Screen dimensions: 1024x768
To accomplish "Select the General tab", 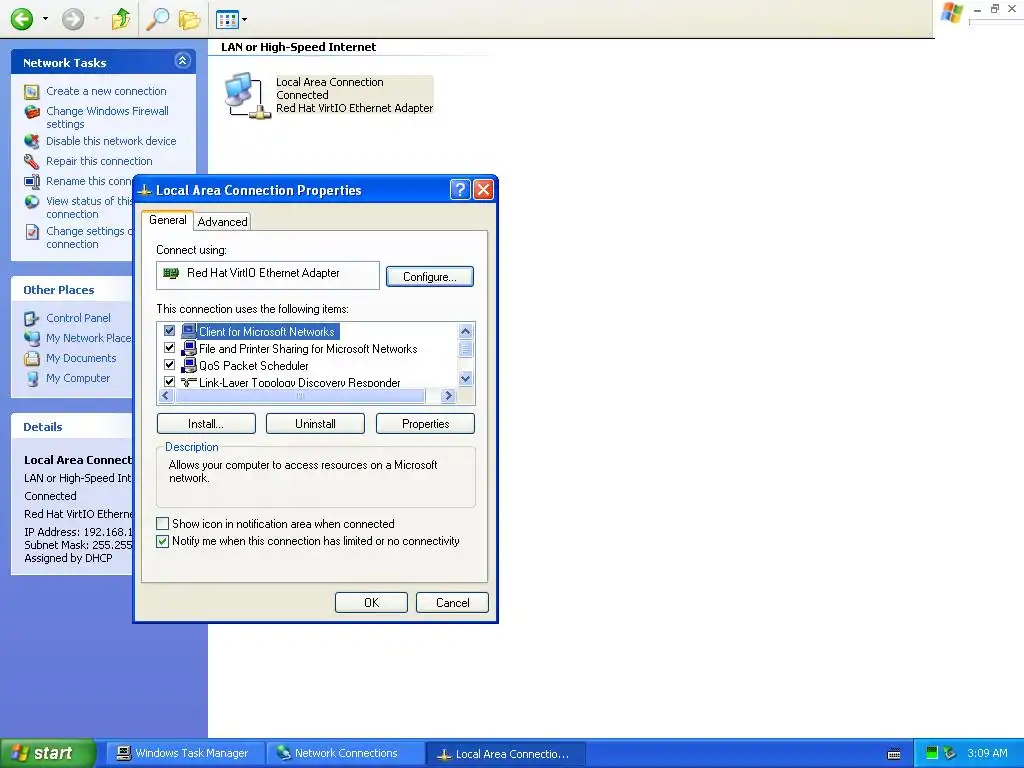I will (167, 220).
